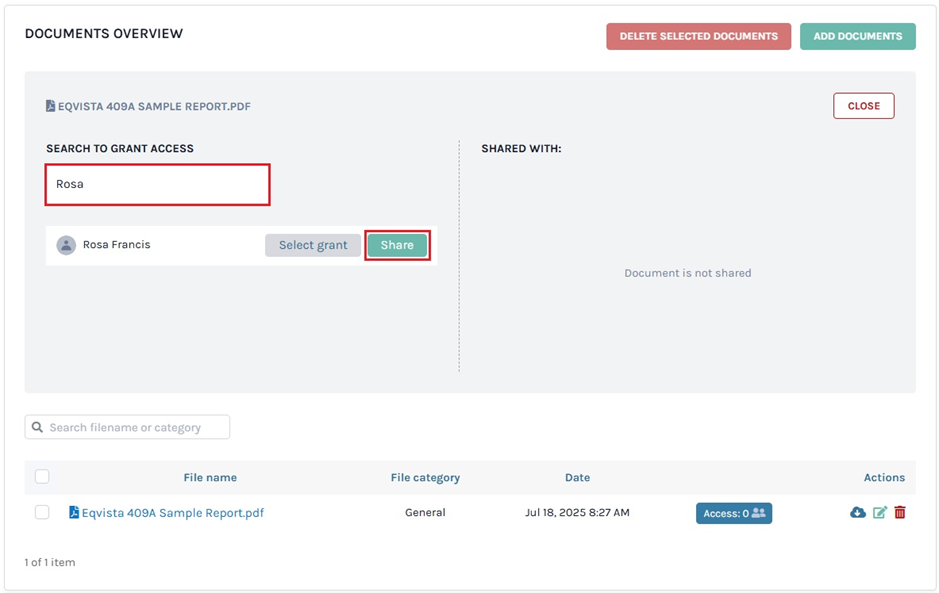Download the Eqvista 409A Sample Report
The height and width of the screenshot is (593, 939).
click(x=858, y=512)
